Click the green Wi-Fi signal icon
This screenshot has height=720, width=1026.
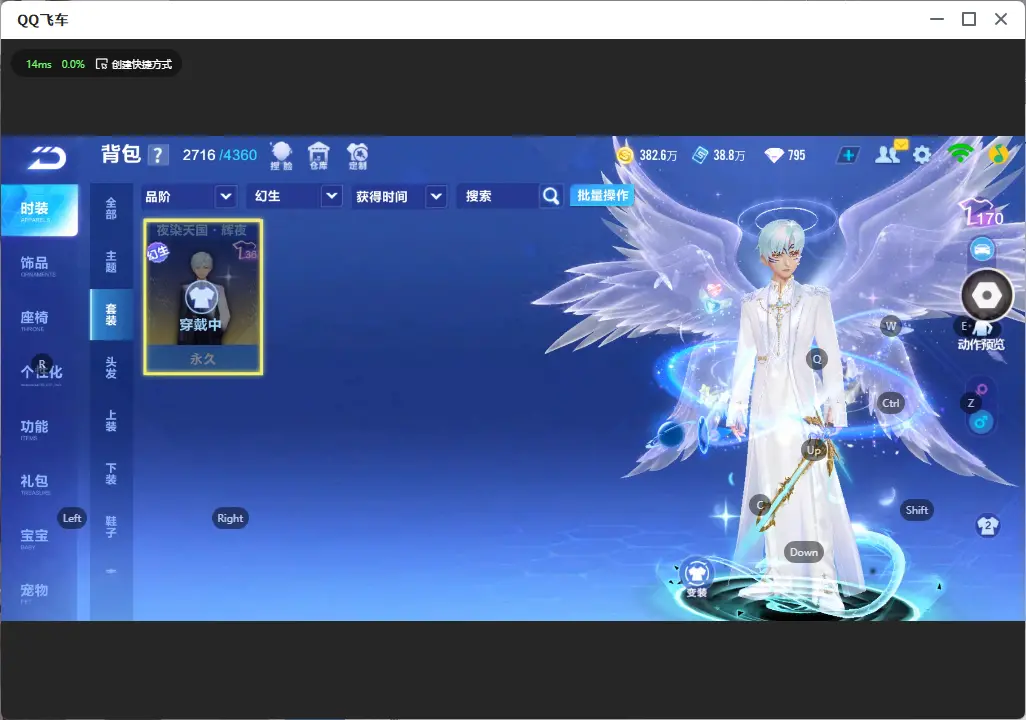(961, 153)
